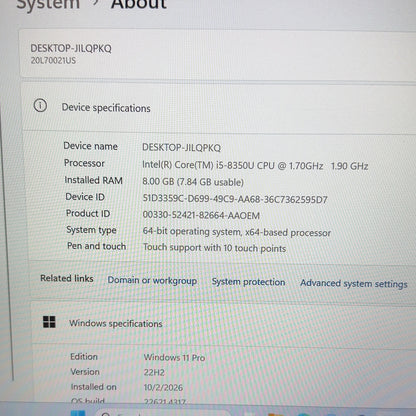
Task: Click the Windows logo beside Windows specifications
Action: pyautogui.click(x=49, y=322)
